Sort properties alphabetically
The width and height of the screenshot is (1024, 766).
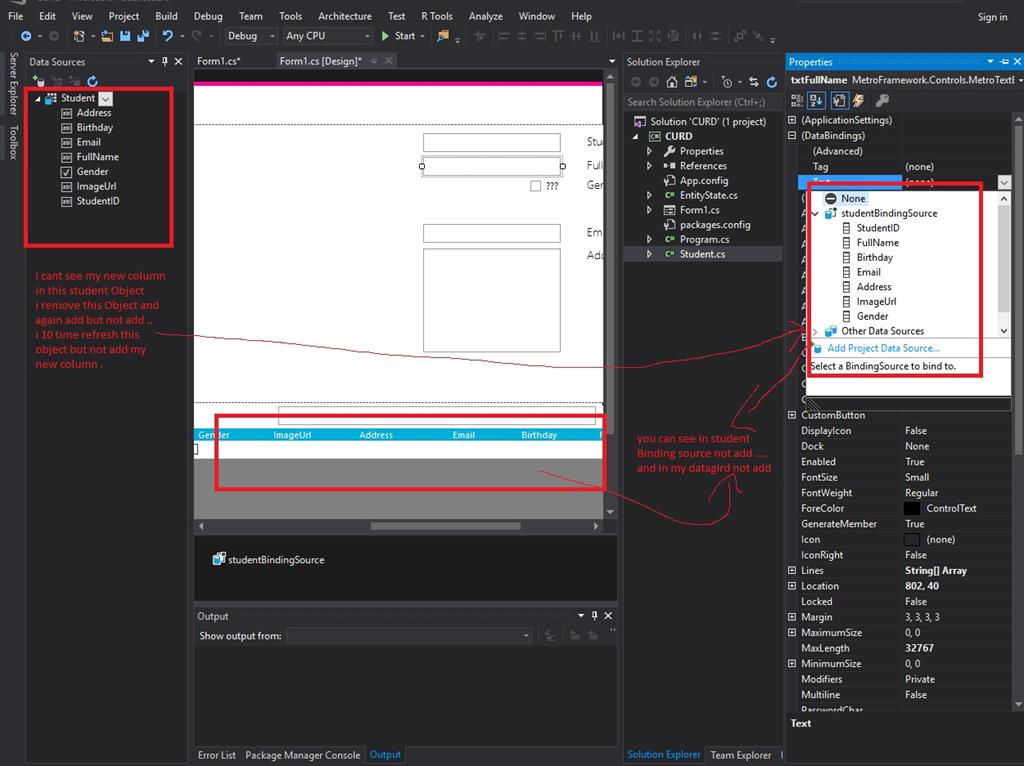[x=816, y=100]
